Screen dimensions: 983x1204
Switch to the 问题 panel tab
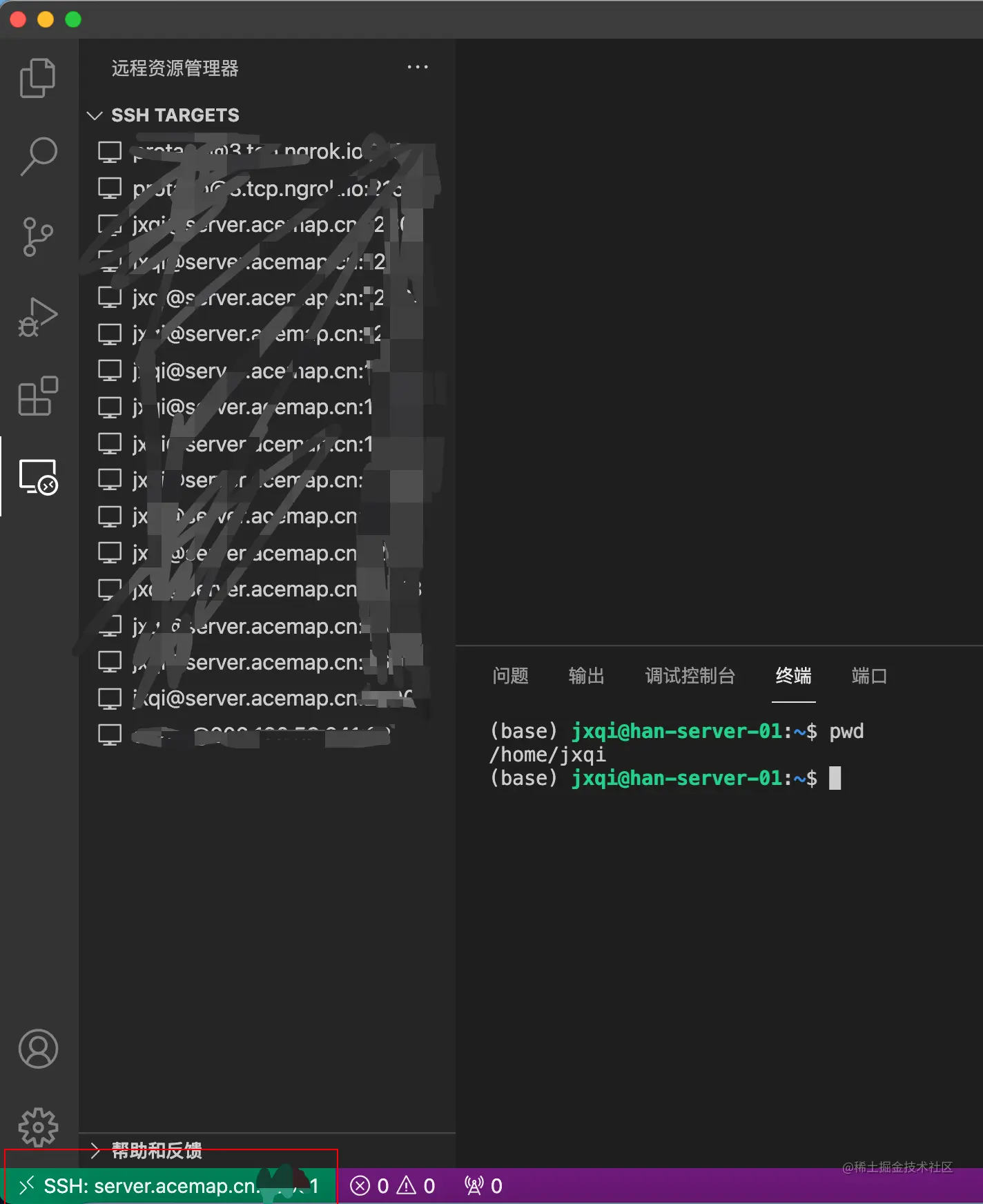click(x=510, y=675)
